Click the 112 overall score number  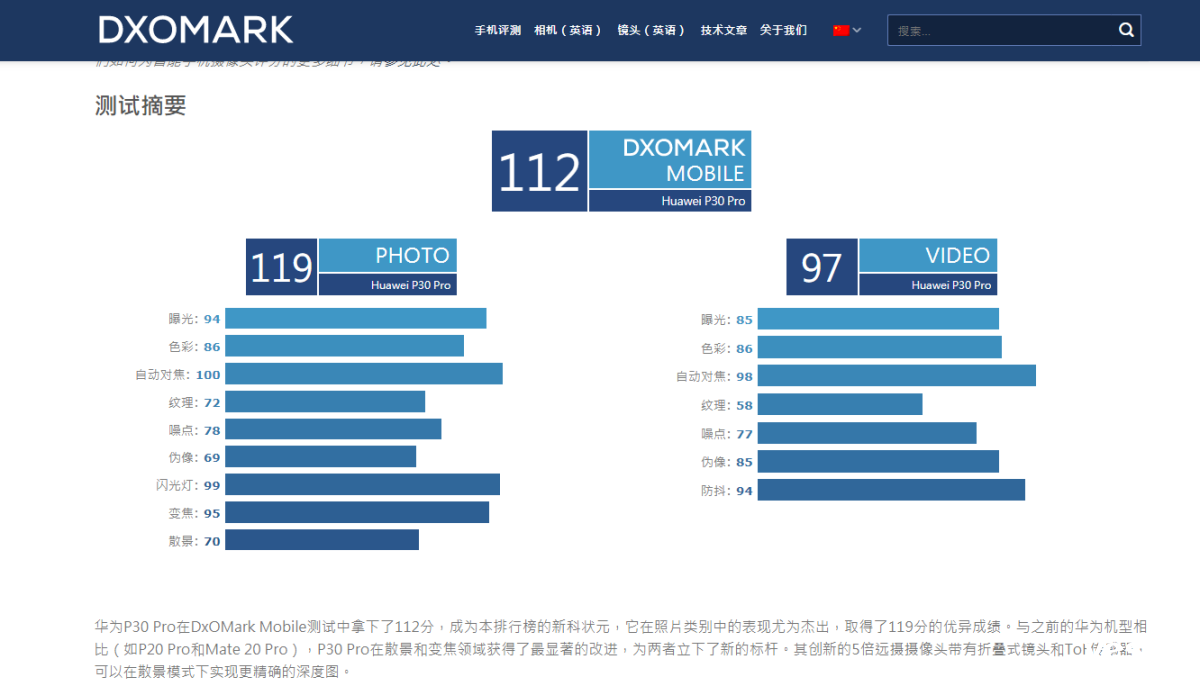[539, 171]
